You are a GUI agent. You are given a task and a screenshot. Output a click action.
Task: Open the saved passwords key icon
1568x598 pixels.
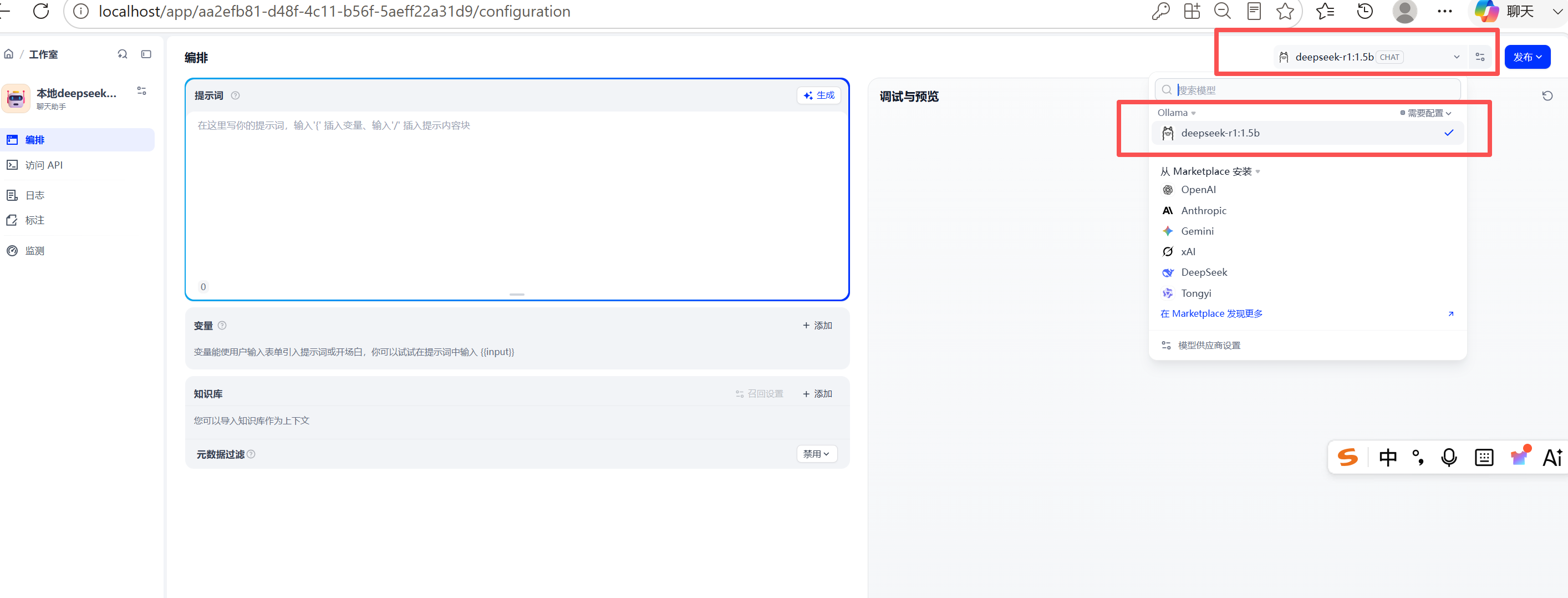coord(1160,11)
